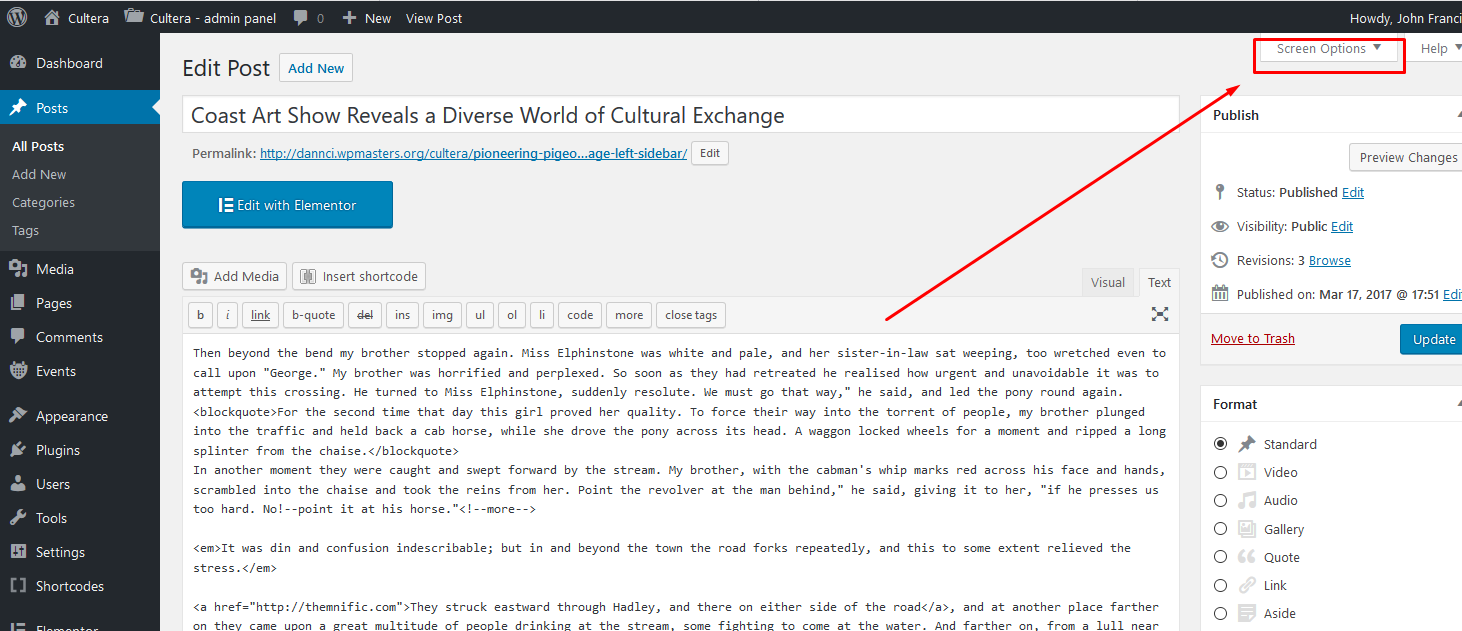Click Move to Trash link
1462x631 pixels.
click(1252, 338)
